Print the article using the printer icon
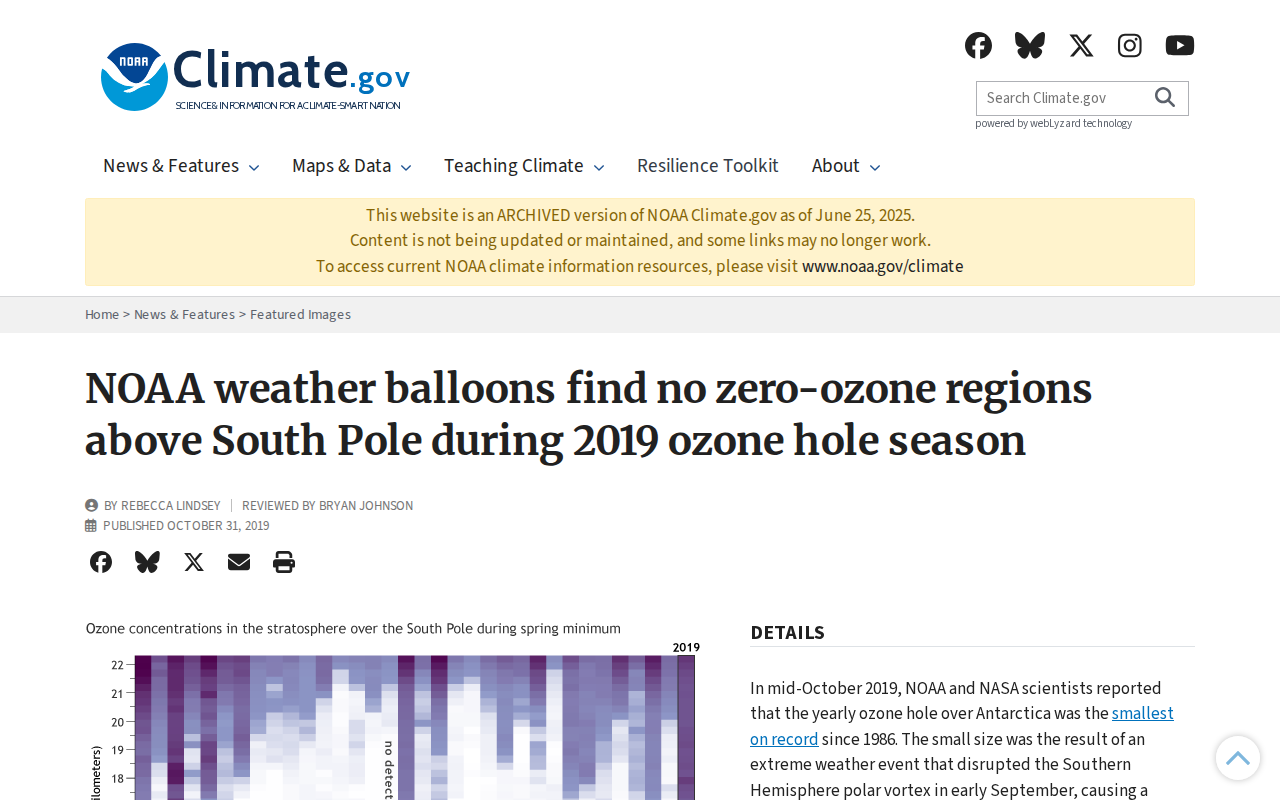This screenshot has width=1280, height=800. pyautogui.click(x=284, y=562)
